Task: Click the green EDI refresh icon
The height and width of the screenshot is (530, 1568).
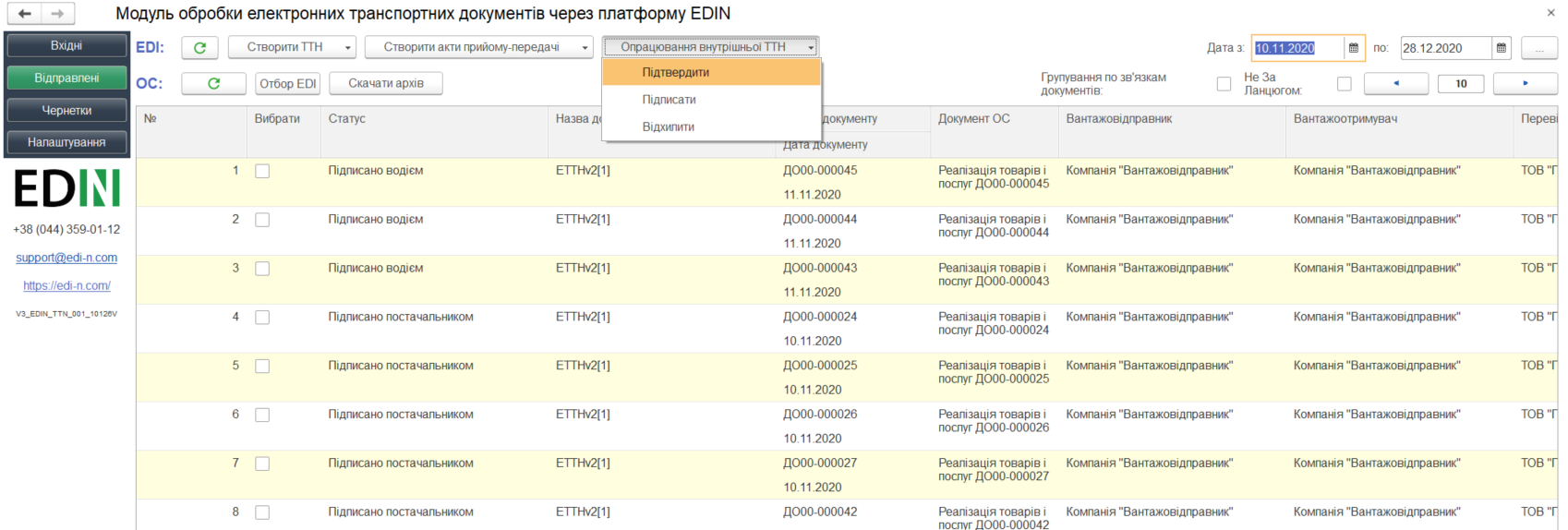Action: coord(199,47)
